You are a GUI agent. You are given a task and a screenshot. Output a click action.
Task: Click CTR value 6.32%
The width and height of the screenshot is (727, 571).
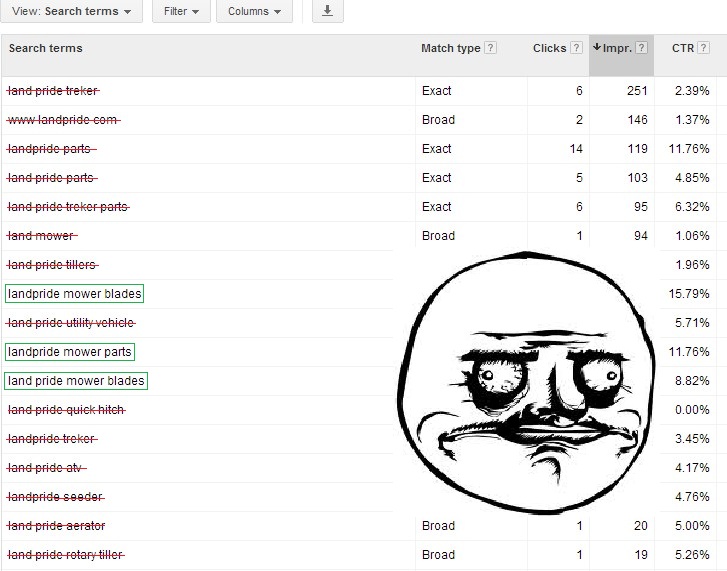point(692,207)
